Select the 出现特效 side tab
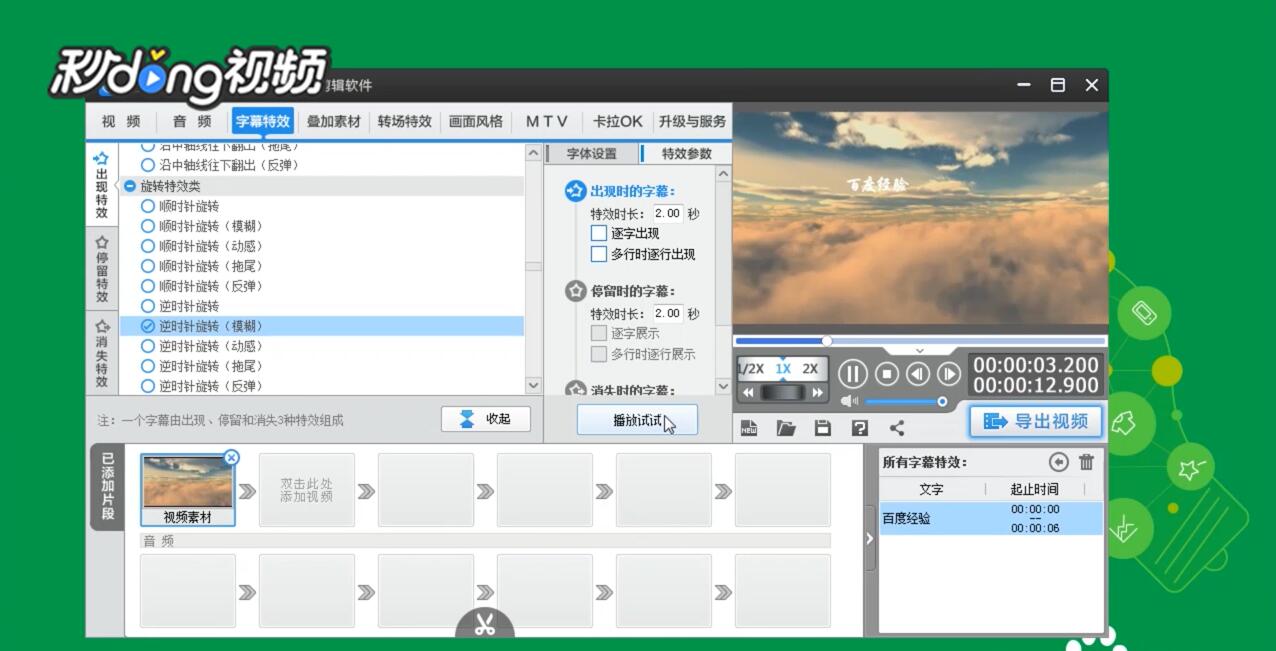This screenshot has width=1276, height=651. [102, 185]
